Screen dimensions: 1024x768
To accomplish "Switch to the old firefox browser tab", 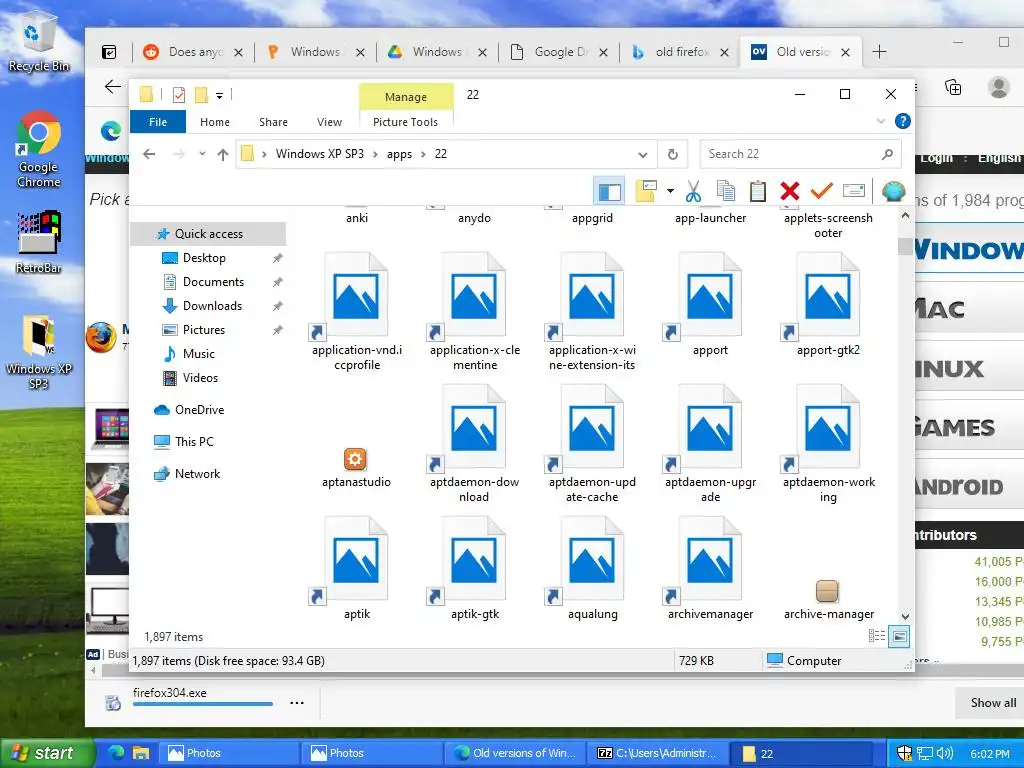I will click(x=679, y=52).
